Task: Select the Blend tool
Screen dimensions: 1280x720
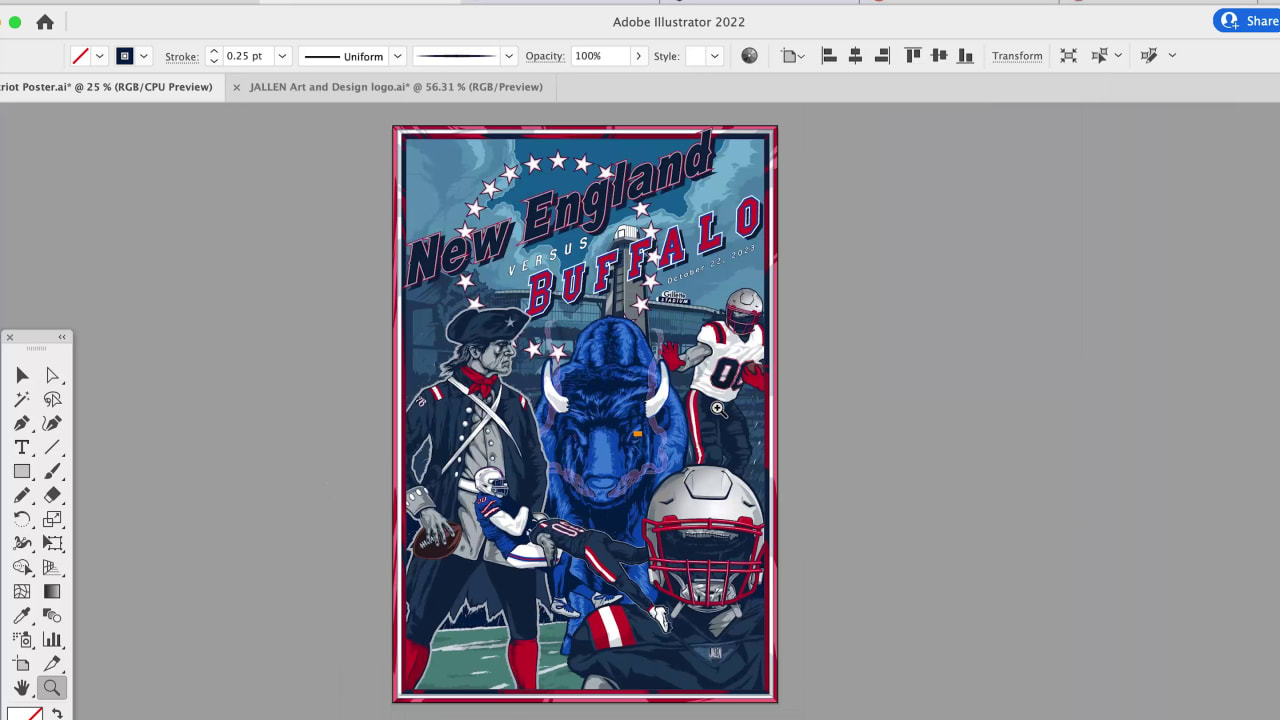Action: 53,615
